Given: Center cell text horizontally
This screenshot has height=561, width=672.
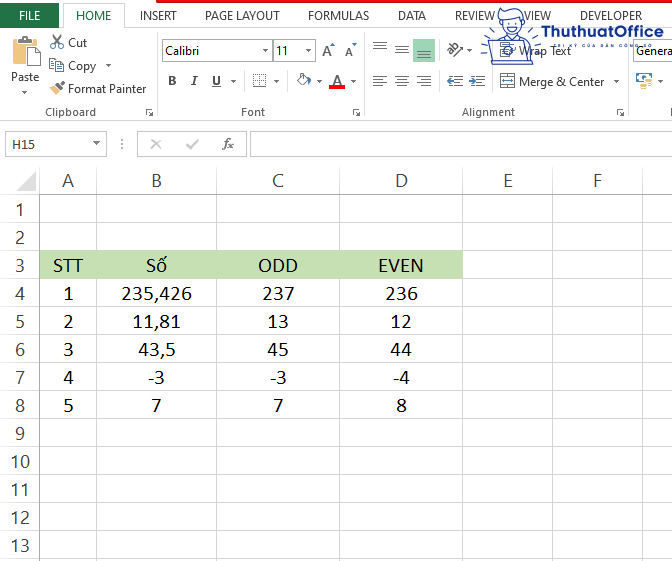Looking at the screenshot, I should click(x=402, y=81).
